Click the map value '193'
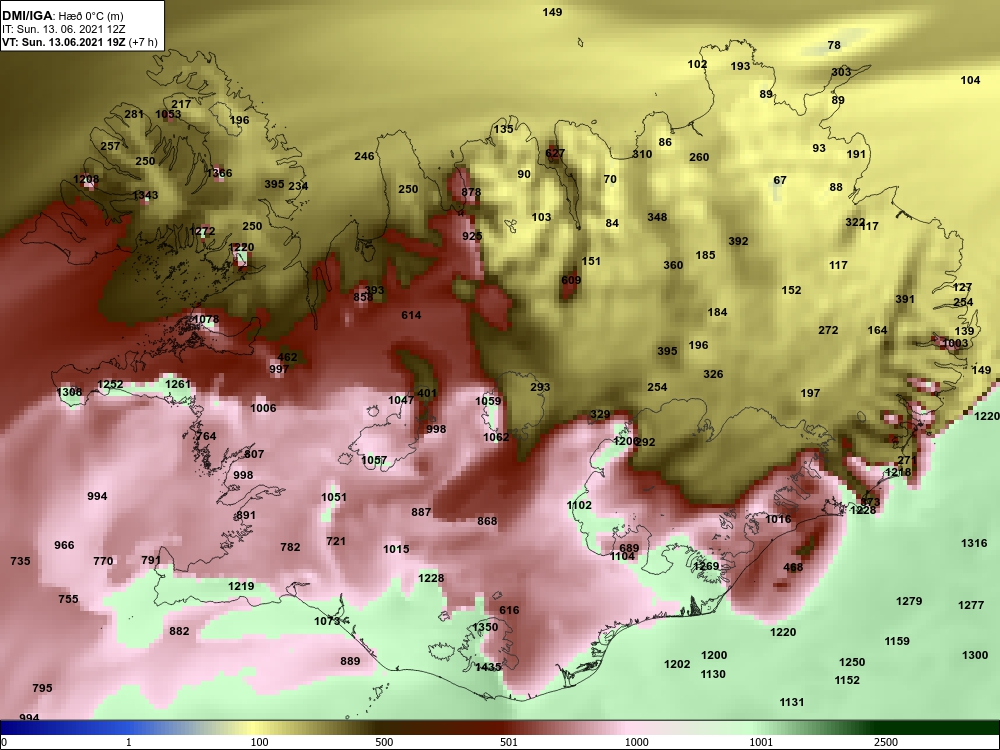This screenshot has width=1000, height=750. click(x=740, y=66)
